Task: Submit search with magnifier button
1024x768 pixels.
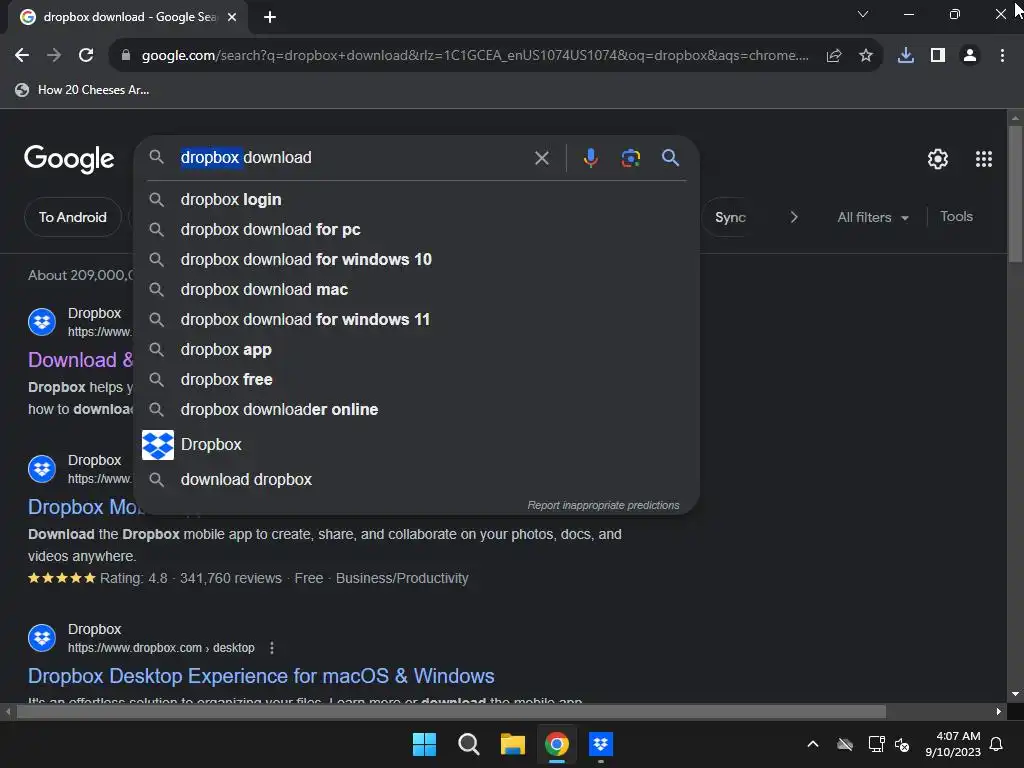Action: pos(670,157)
